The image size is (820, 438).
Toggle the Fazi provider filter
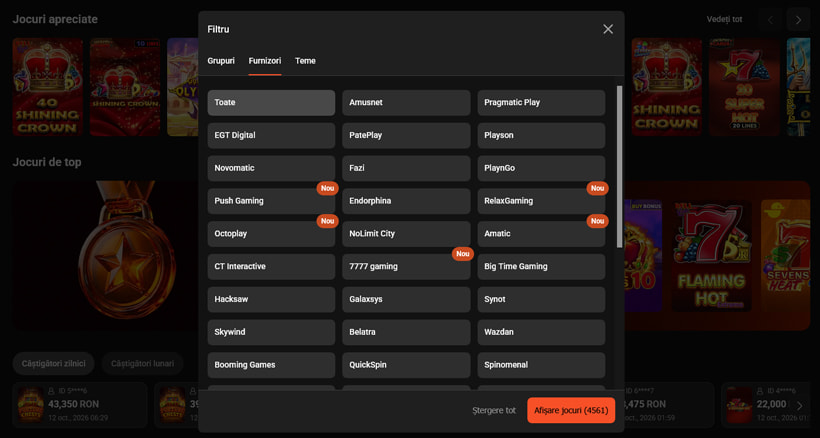click(406, 168)
